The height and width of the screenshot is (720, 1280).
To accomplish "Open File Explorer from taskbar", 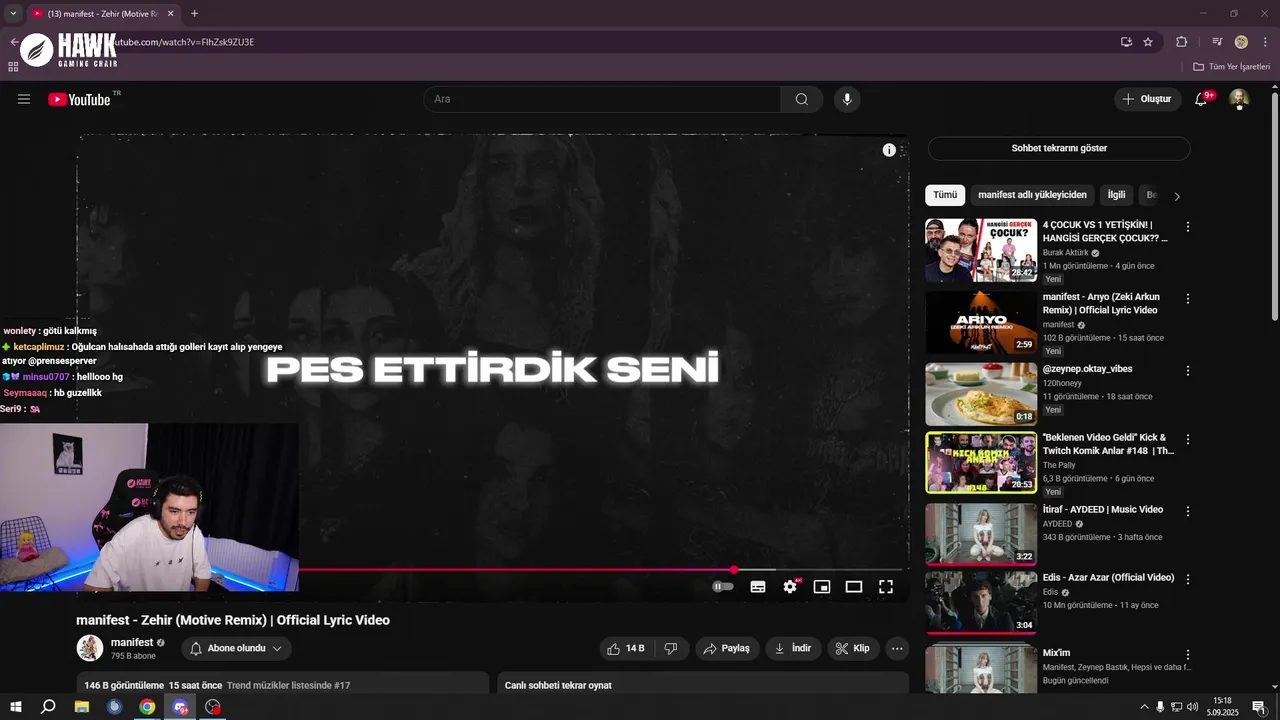I will [x=82, y=707].
